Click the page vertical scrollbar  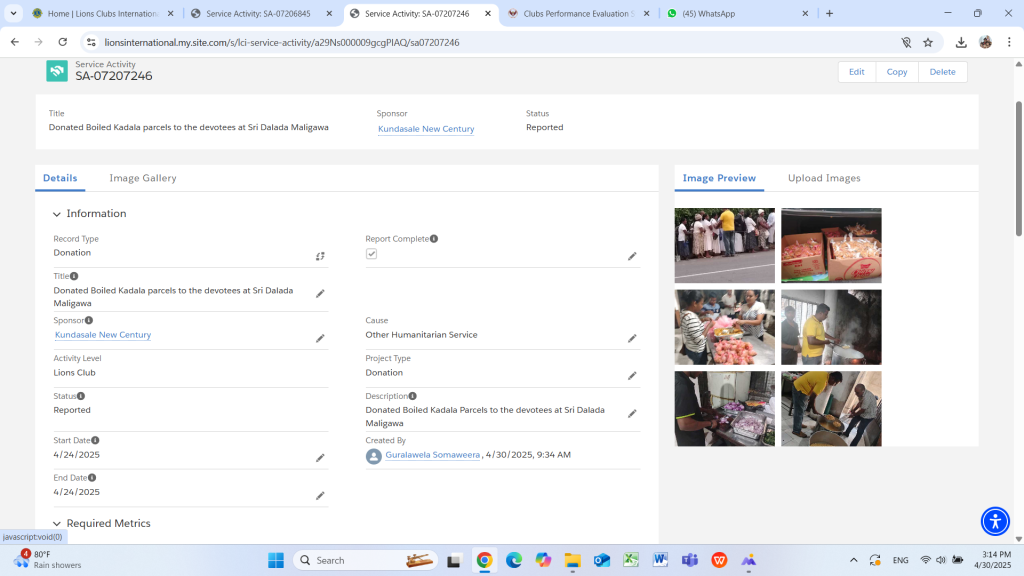(x=1019, y=168)
